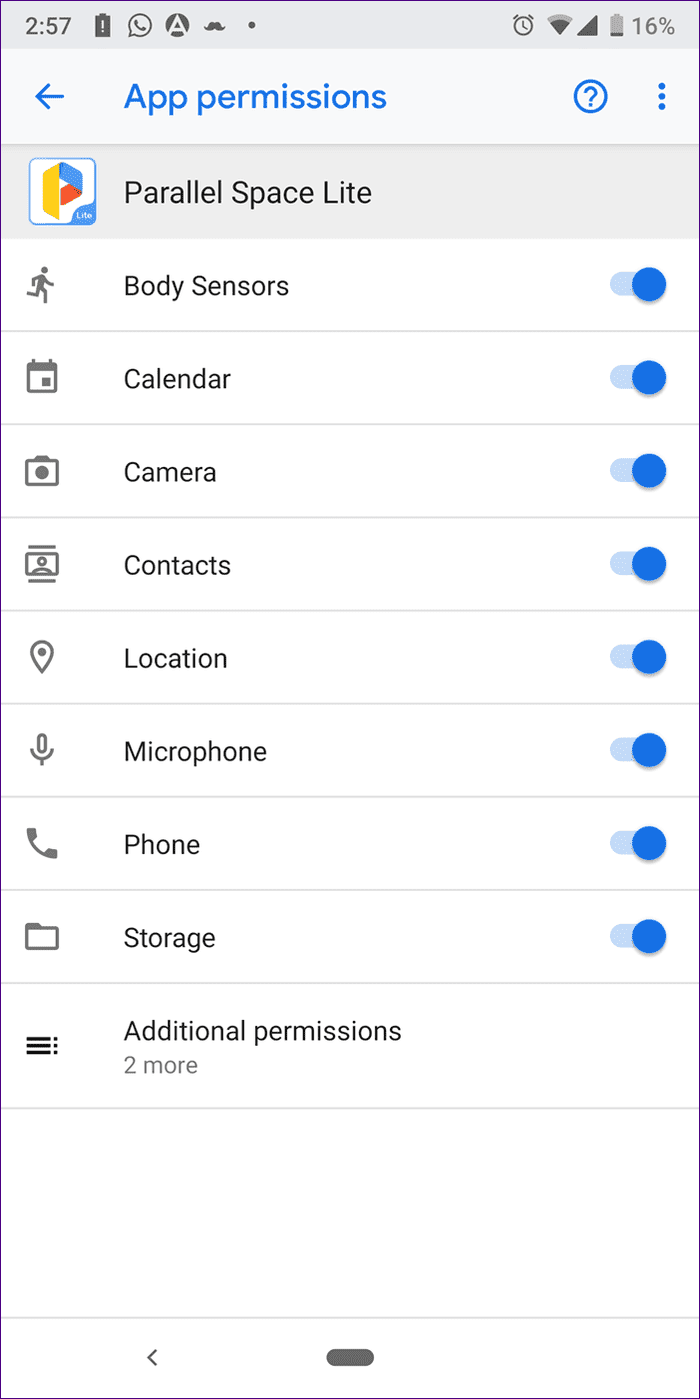700x1399 pixels.
Task: Turn off the Camera permission switch
Action: [x=637, y=471]
